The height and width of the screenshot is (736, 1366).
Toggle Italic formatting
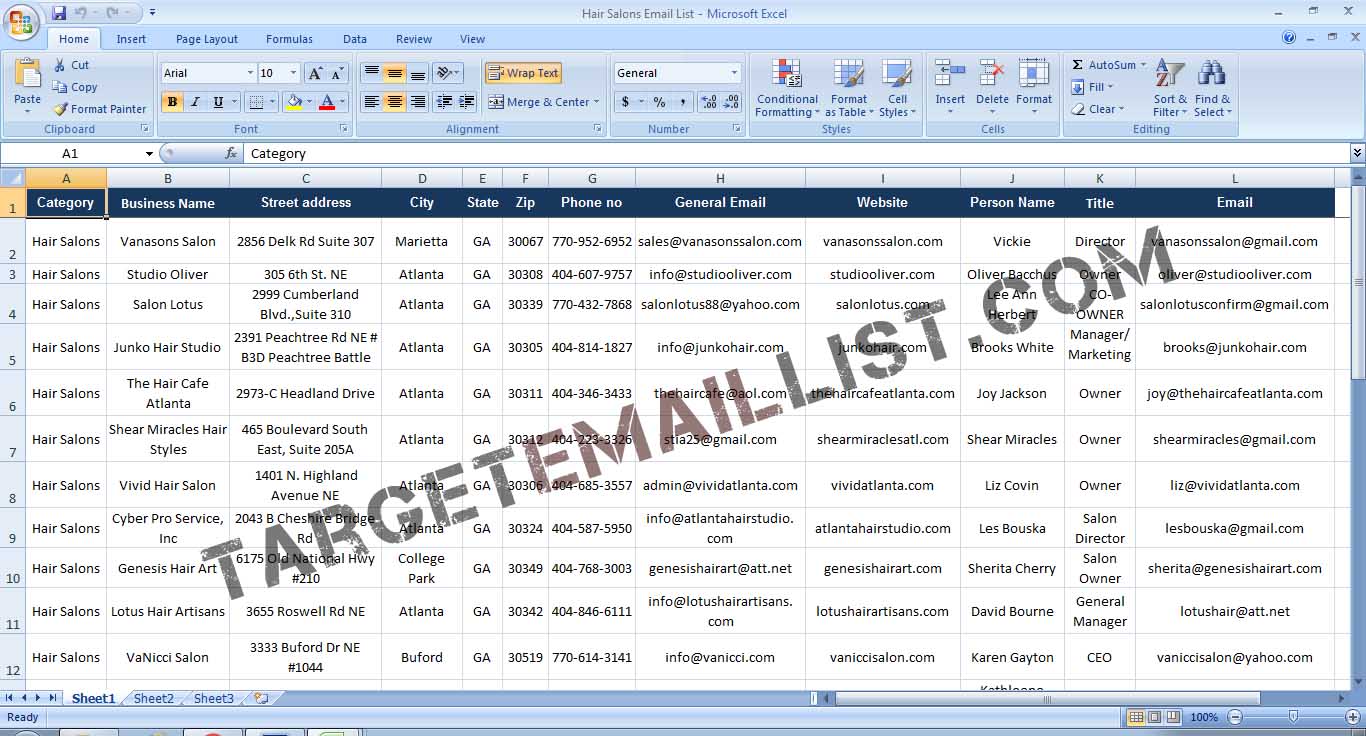[195, 102]
